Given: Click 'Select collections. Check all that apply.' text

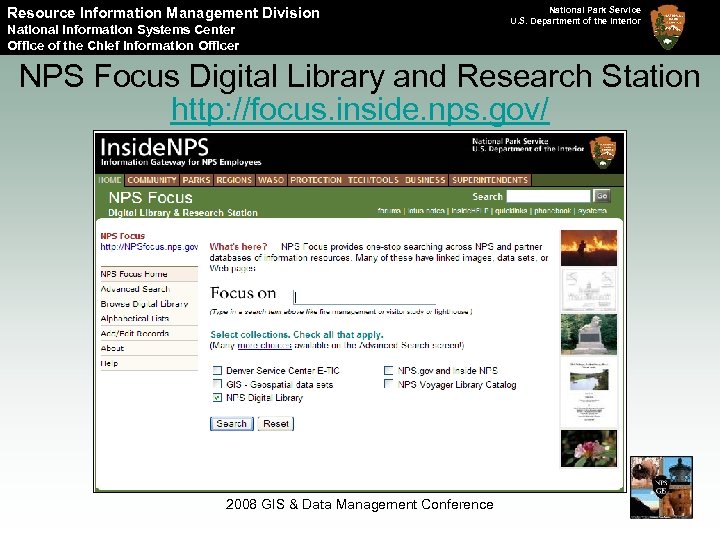Looking at the screenshot, I should [x=297, y=335].
